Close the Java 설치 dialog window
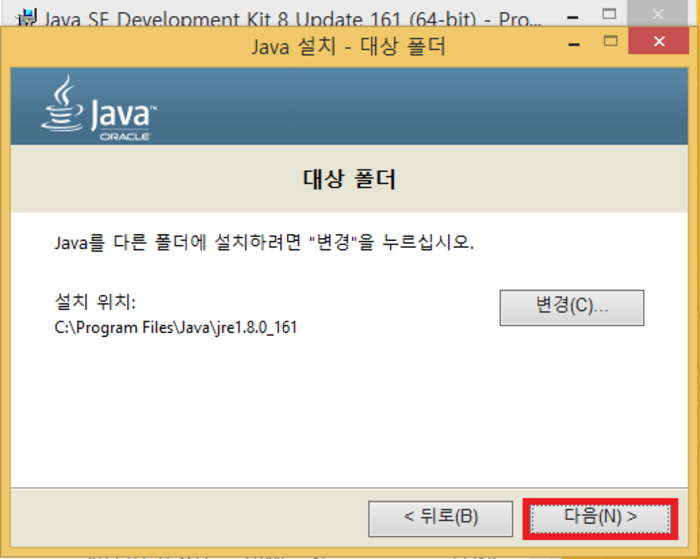 tap(658, 42)
